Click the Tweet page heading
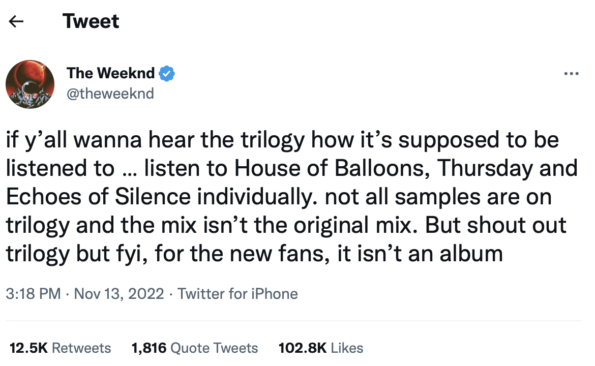 pos(91,21)
